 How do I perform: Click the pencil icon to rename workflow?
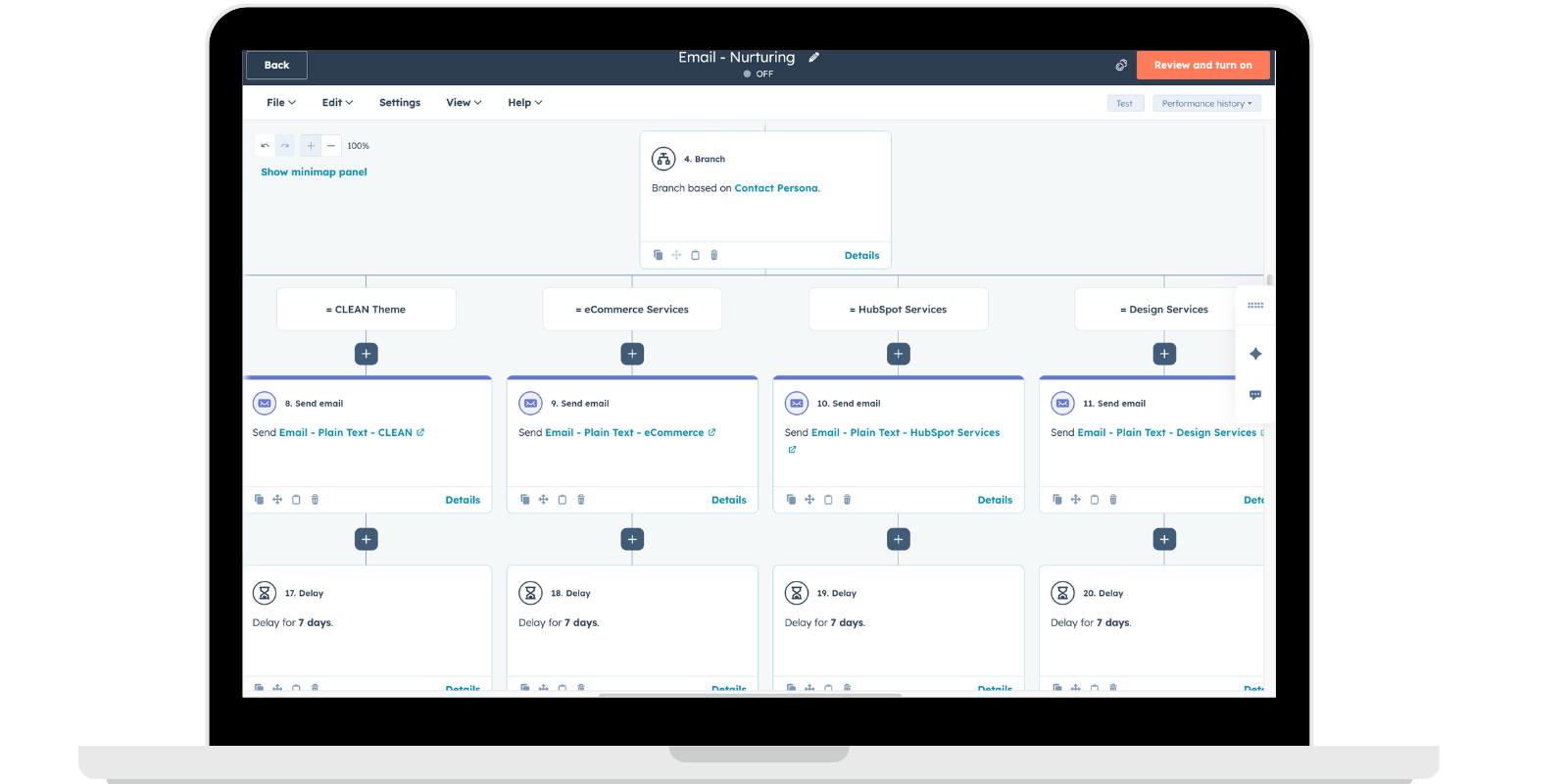[x=813, y=58]
